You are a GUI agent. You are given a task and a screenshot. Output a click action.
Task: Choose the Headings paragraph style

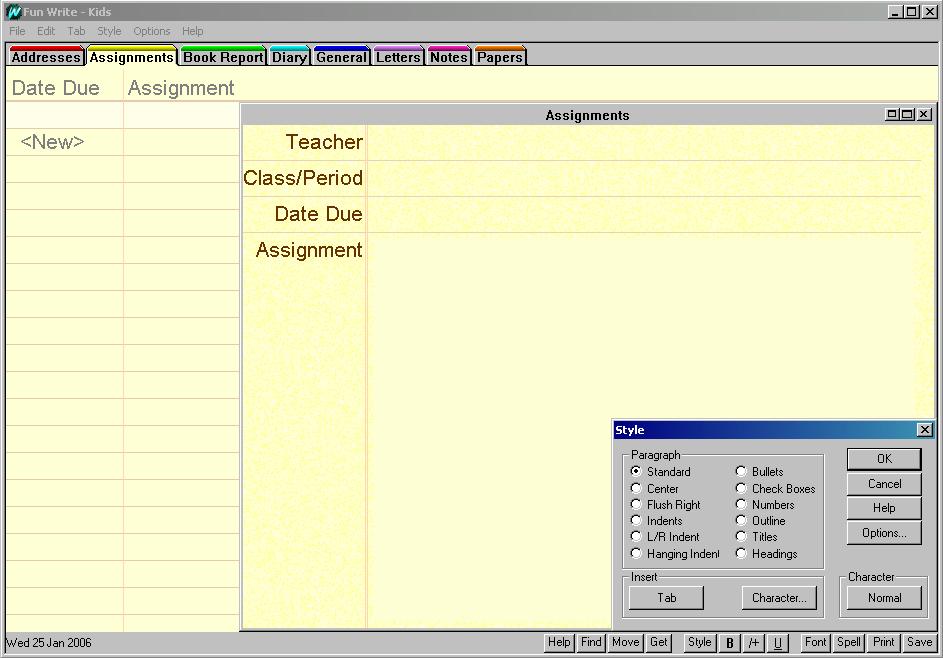click(741, 553)
